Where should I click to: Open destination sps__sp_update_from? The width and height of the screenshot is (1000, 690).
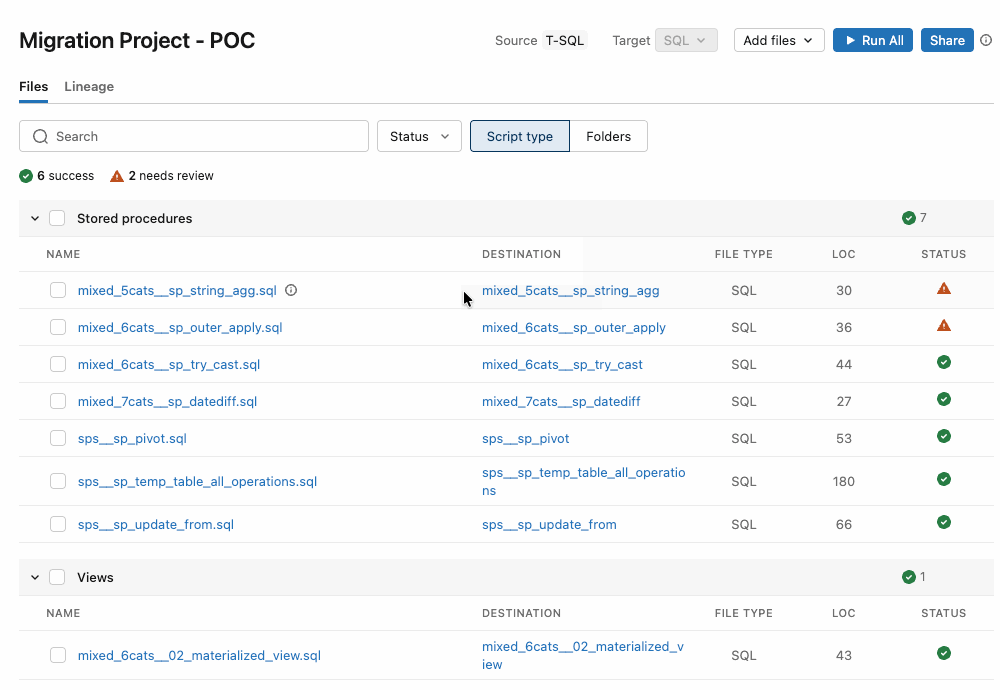(549, 524)
